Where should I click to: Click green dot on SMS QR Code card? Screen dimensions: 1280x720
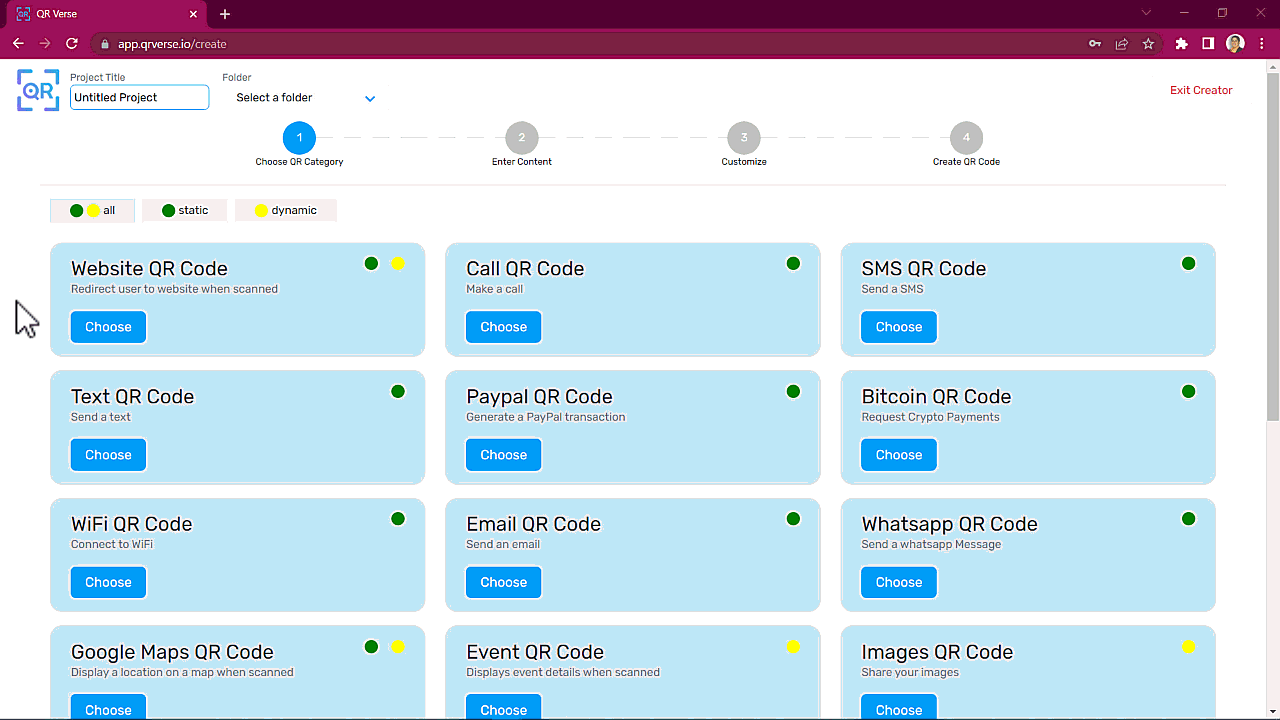pos(1188,264)
